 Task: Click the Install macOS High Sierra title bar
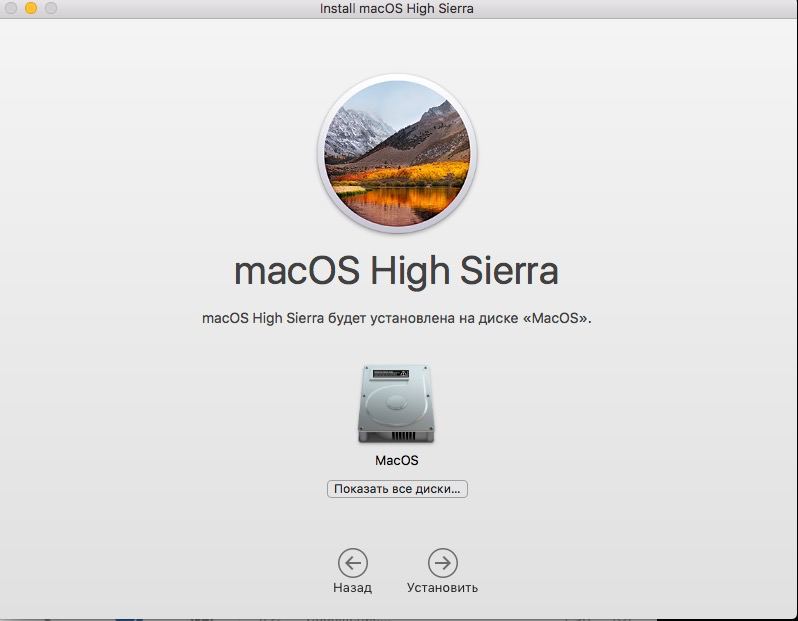pos(396,9)
